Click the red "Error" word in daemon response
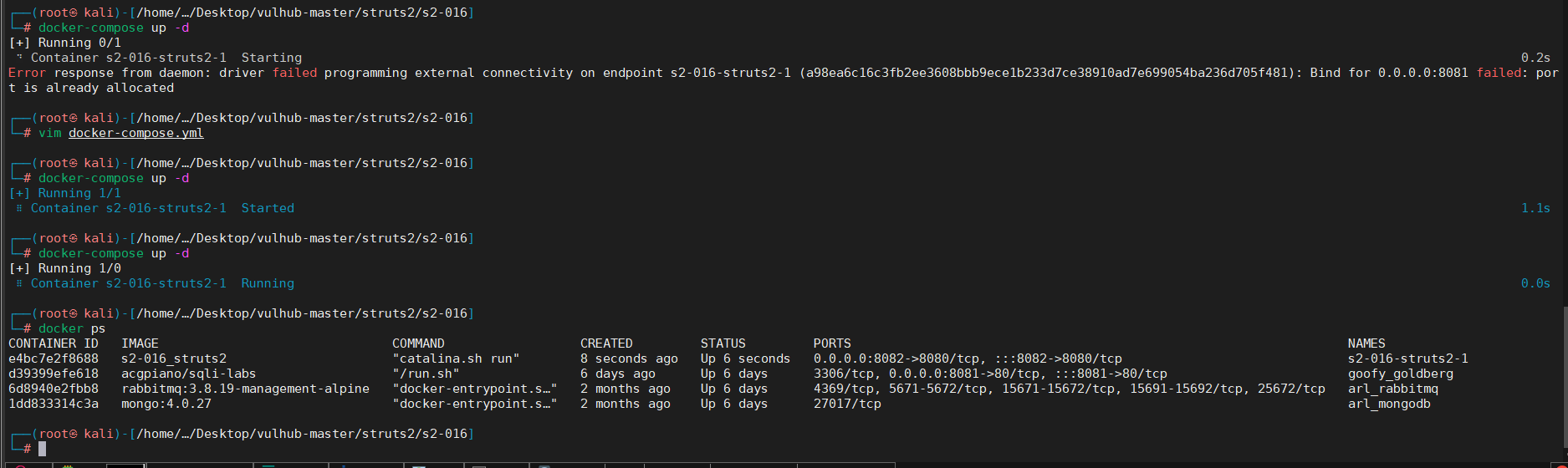This screenshot has width=1568, height=468. pyautogui.click(x=27, y=73)
